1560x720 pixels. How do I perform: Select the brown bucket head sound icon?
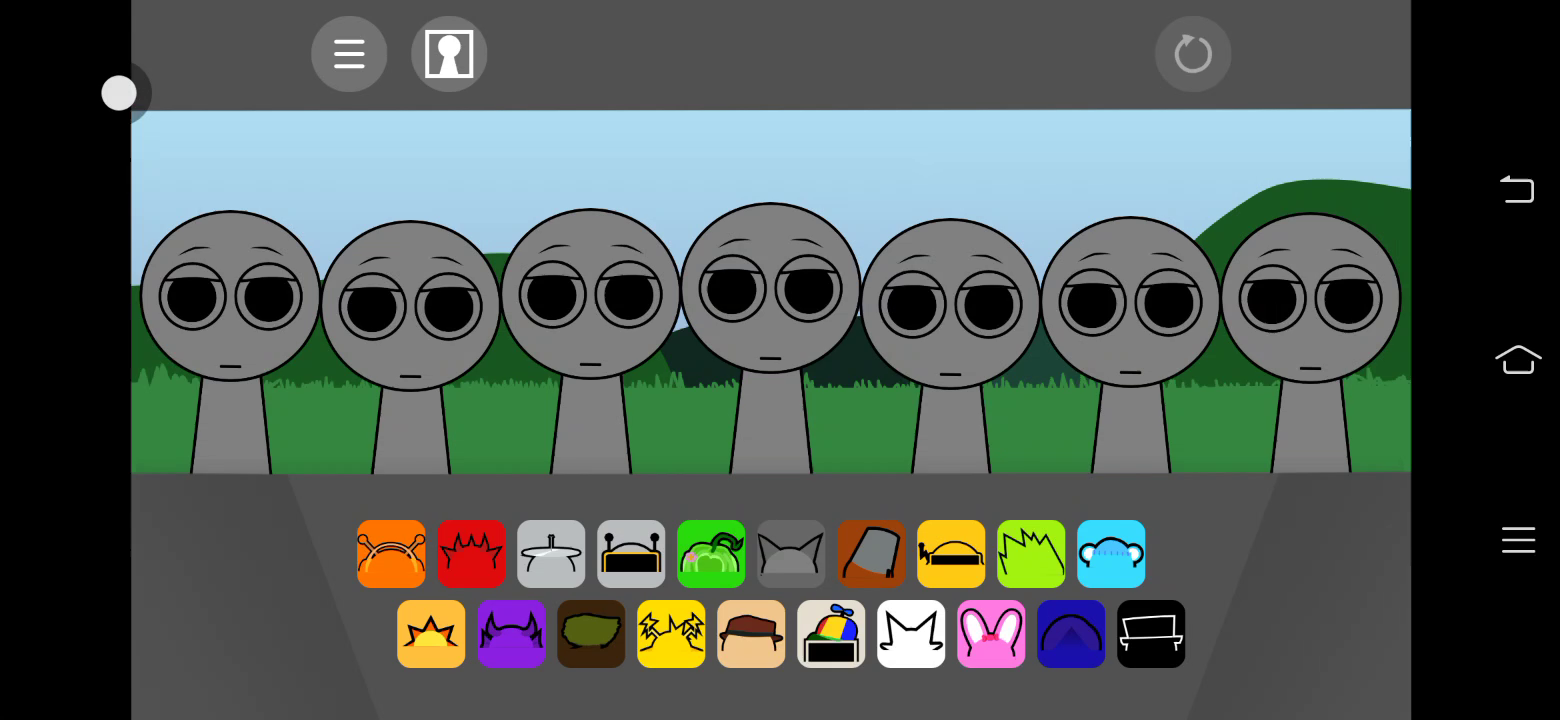[x=871, y=554]
